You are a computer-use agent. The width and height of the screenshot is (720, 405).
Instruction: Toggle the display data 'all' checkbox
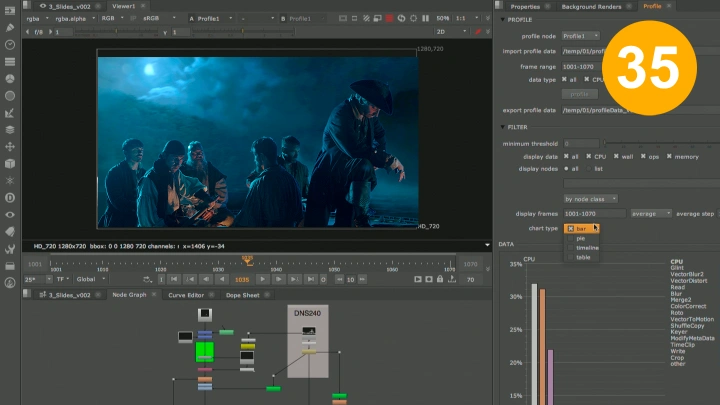click(x=566, y=157)
